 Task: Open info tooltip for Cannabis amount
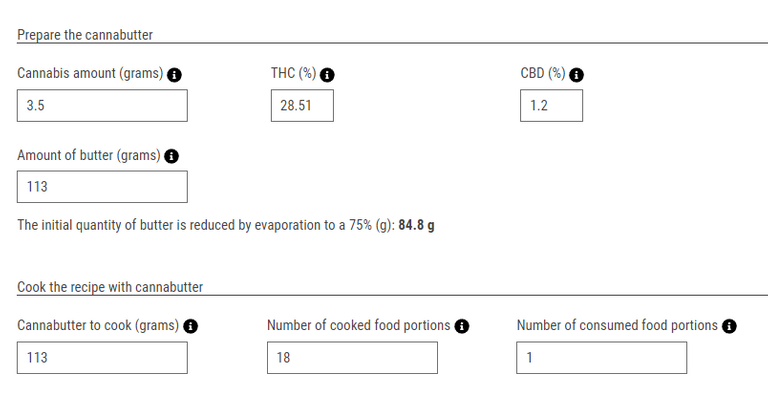174,75
